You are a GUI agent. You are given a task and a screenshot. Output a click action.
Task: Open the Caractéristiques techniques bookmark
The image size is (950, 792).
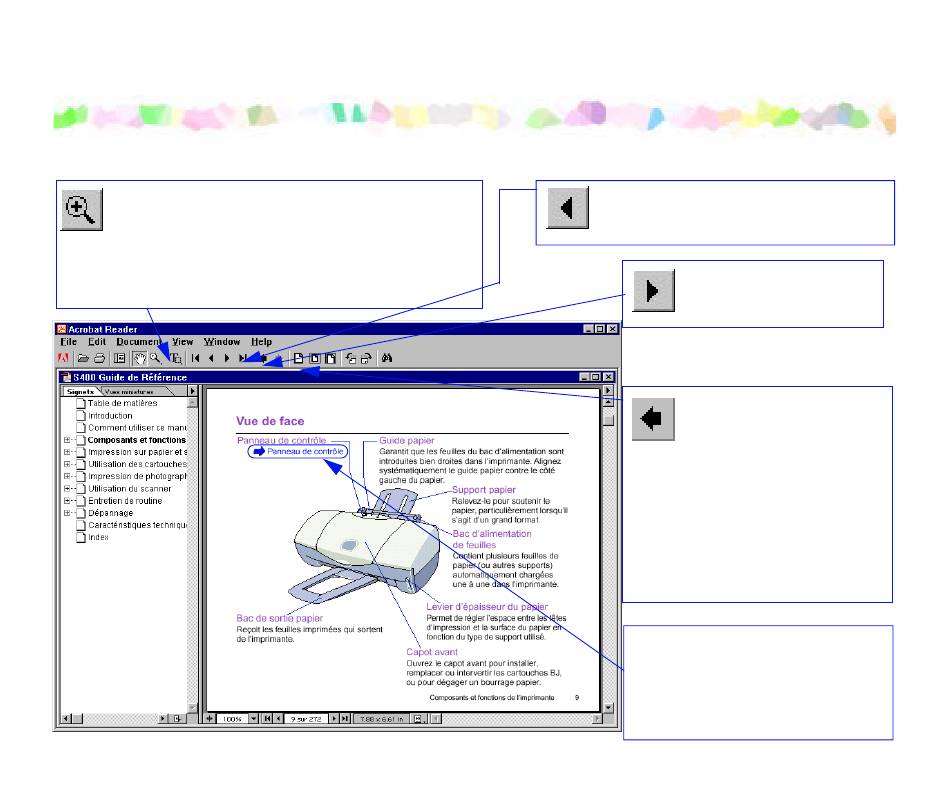[x=138, y=525]
